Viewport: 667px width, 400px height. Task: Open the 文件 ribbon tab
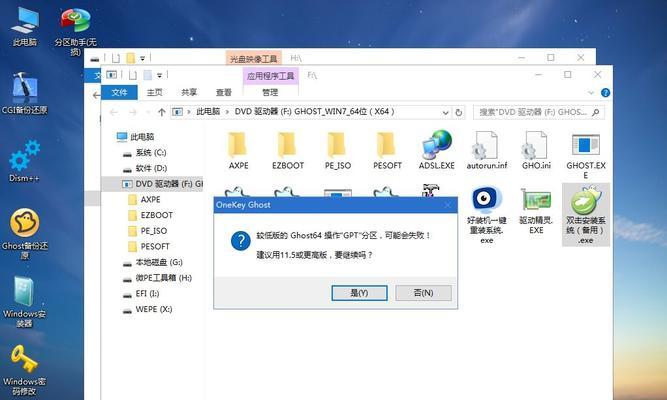120,92
